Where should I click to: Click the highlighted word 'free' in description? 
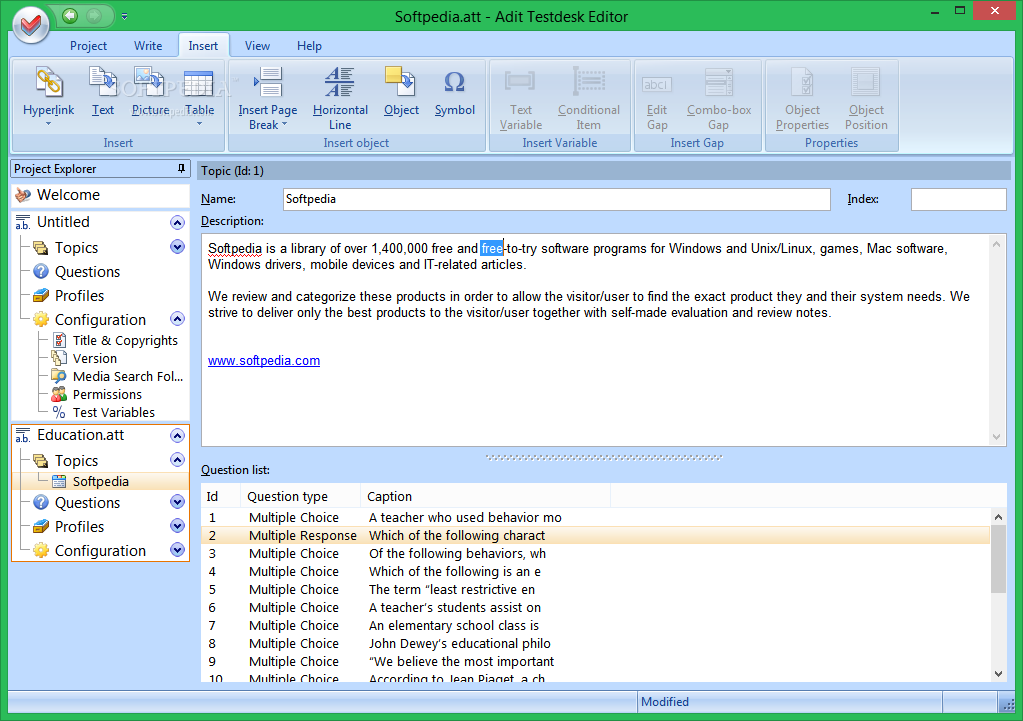coord(491,248)
